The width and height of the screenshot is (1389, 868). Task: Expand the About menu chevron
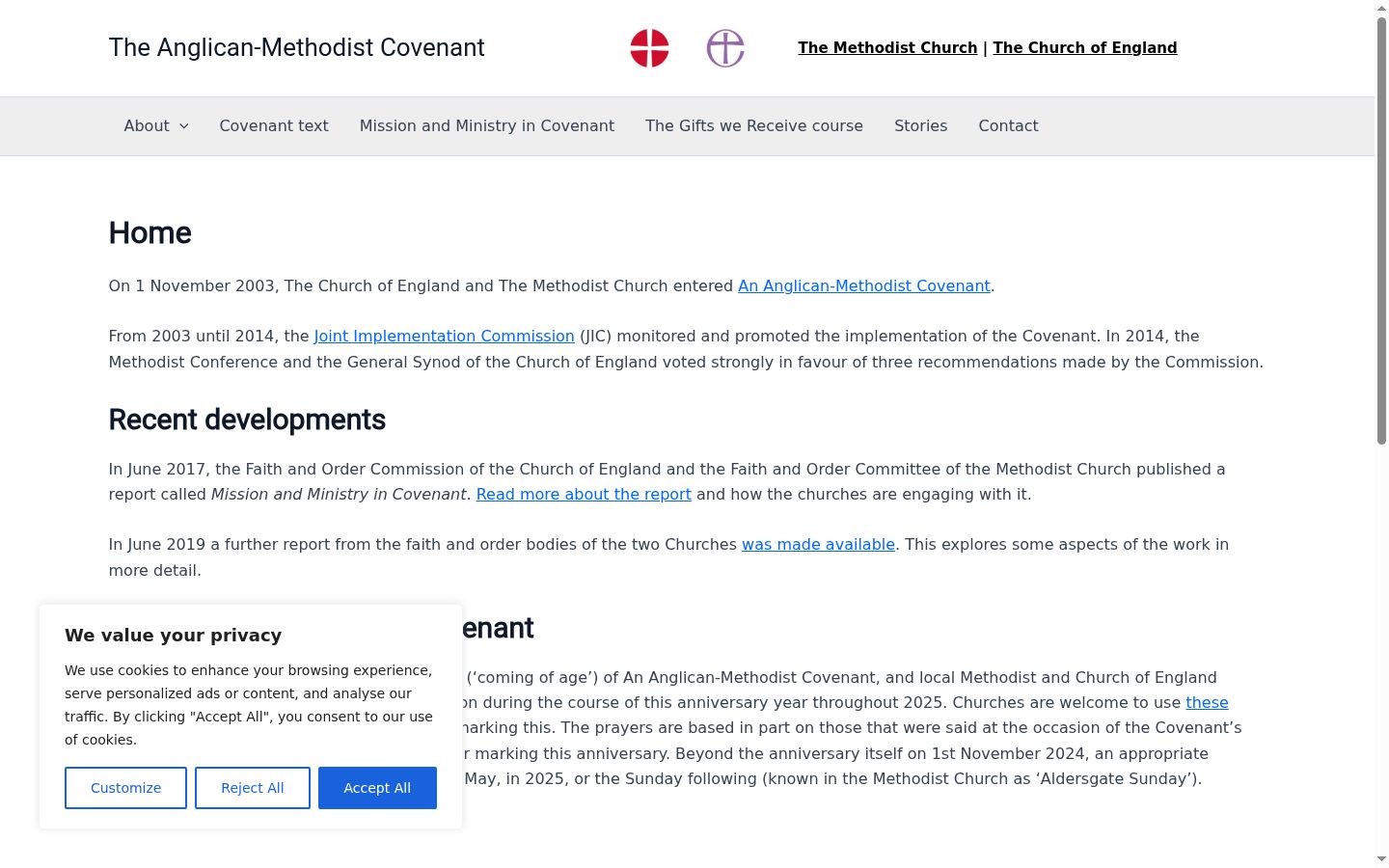click(184, 126)
